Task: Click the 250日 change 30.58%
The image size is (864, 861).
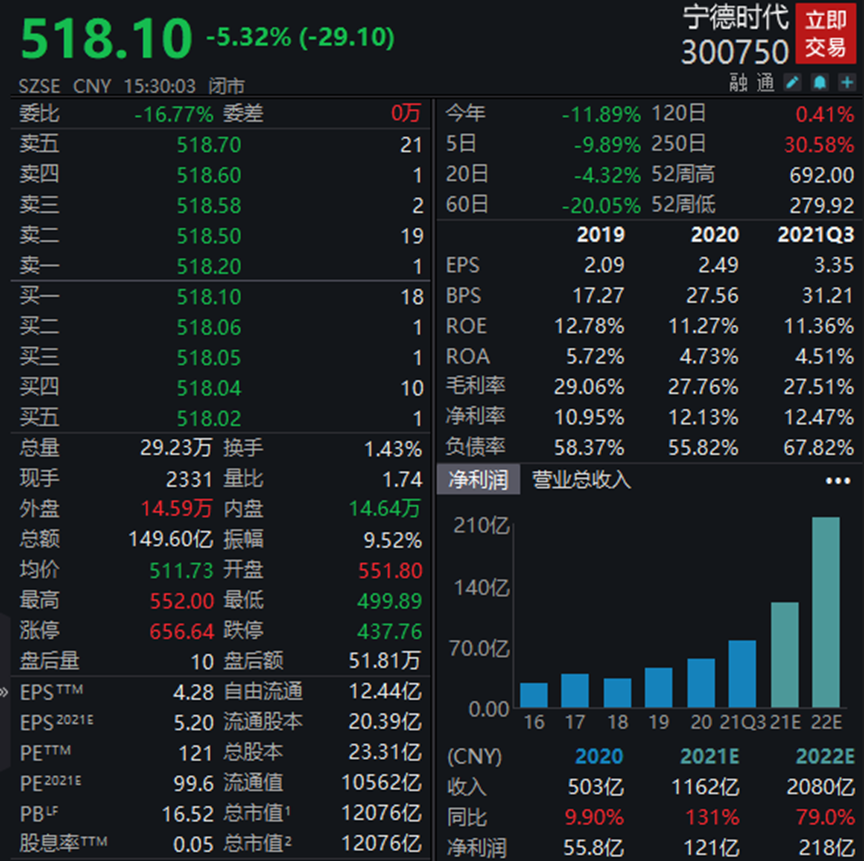Action: click(819, 145)
